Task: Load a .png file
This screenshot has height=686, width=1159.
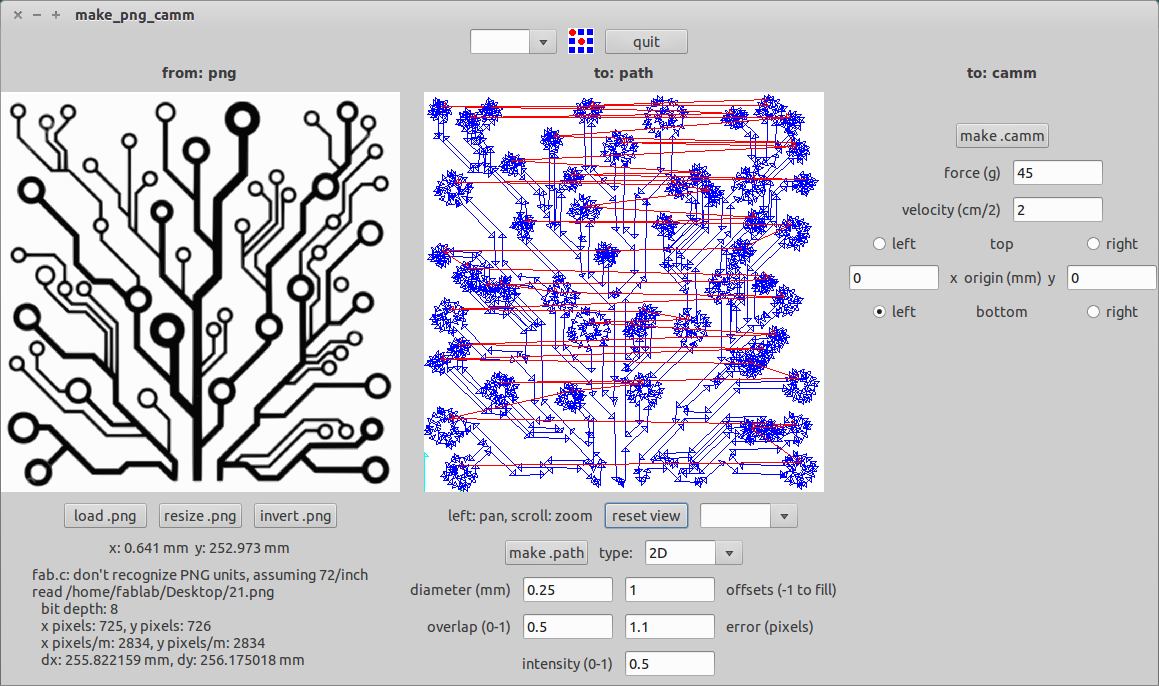Action: pos(105,516)
